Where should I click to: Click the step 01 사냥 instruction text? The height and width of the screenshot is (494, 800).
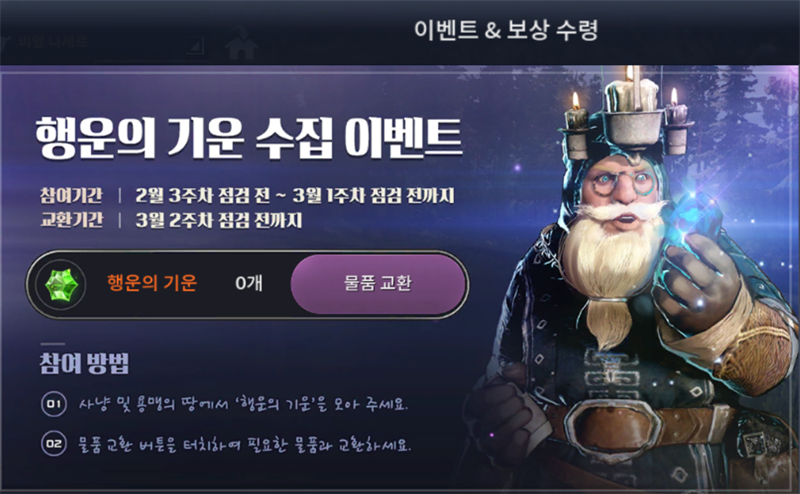243,404
